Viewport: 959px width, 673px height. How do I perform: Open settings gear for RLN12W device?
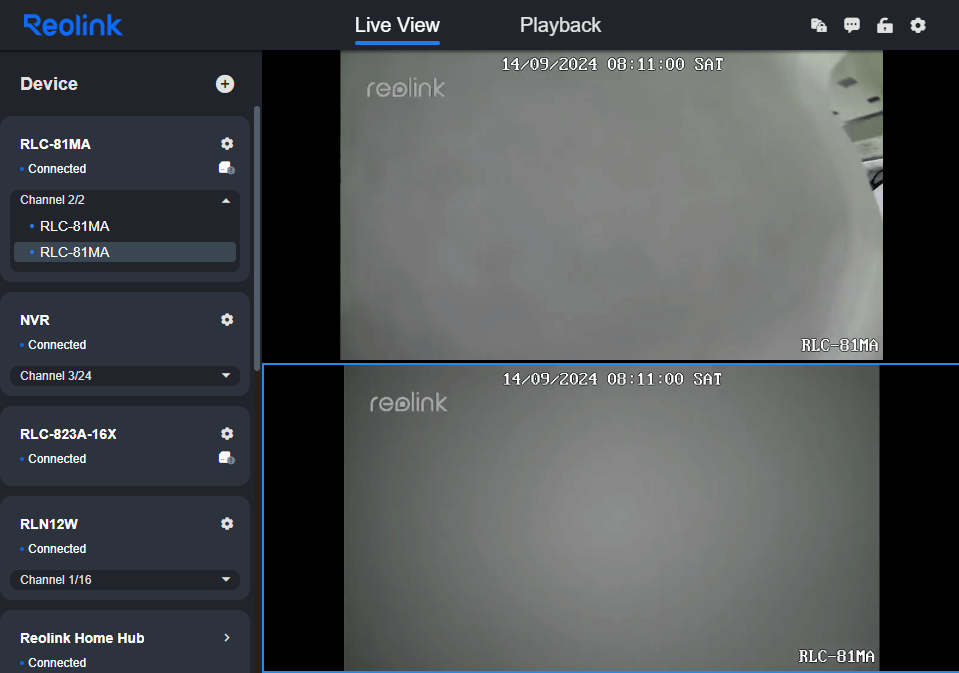point(227,524)
